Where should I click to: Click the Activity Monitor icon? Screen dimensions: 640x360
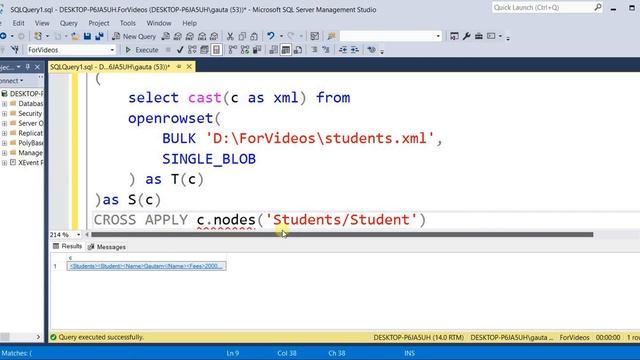click(315, 36)
